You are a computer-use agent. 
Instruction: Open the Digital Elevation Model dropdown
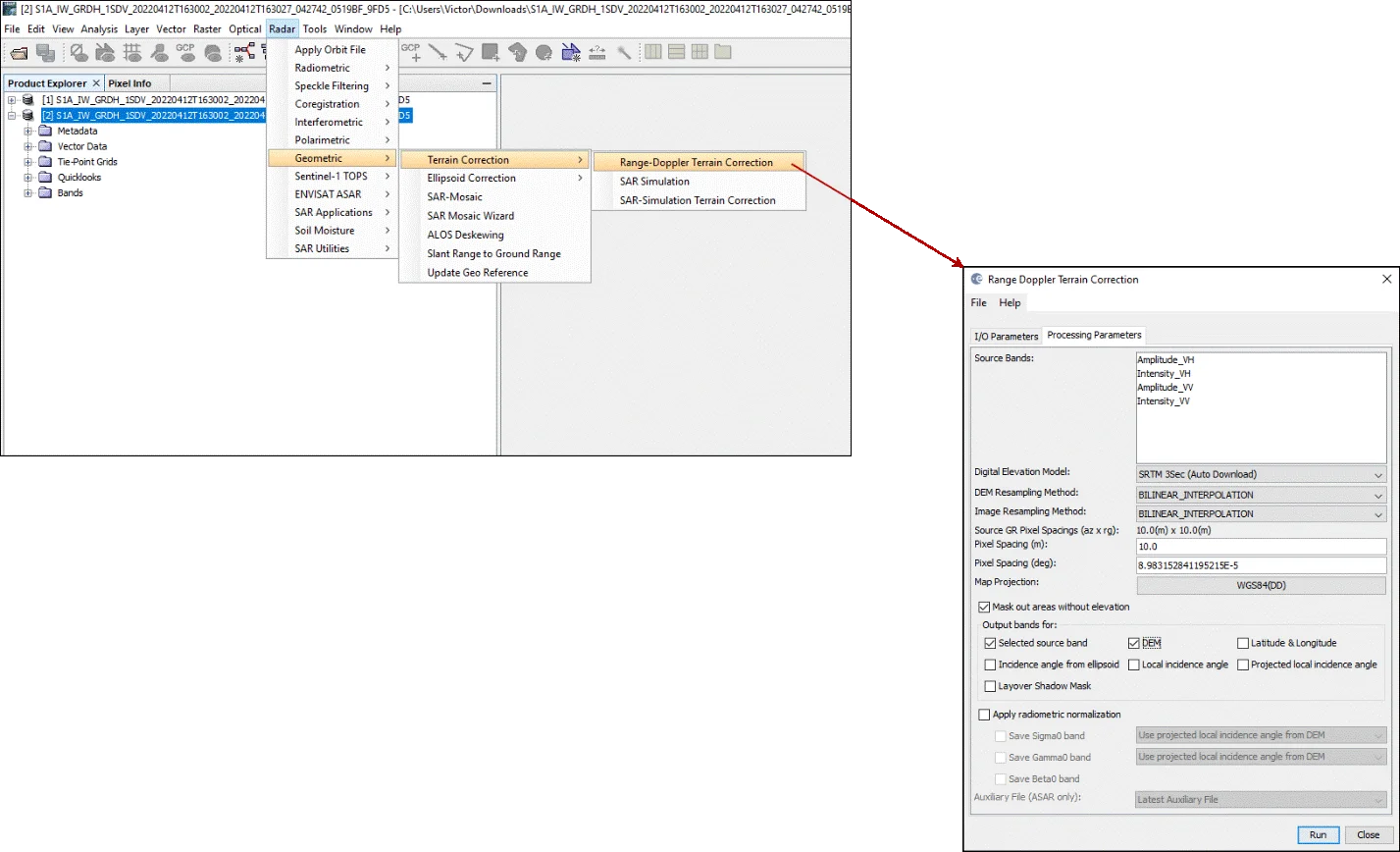click(x=1261, y=475)
